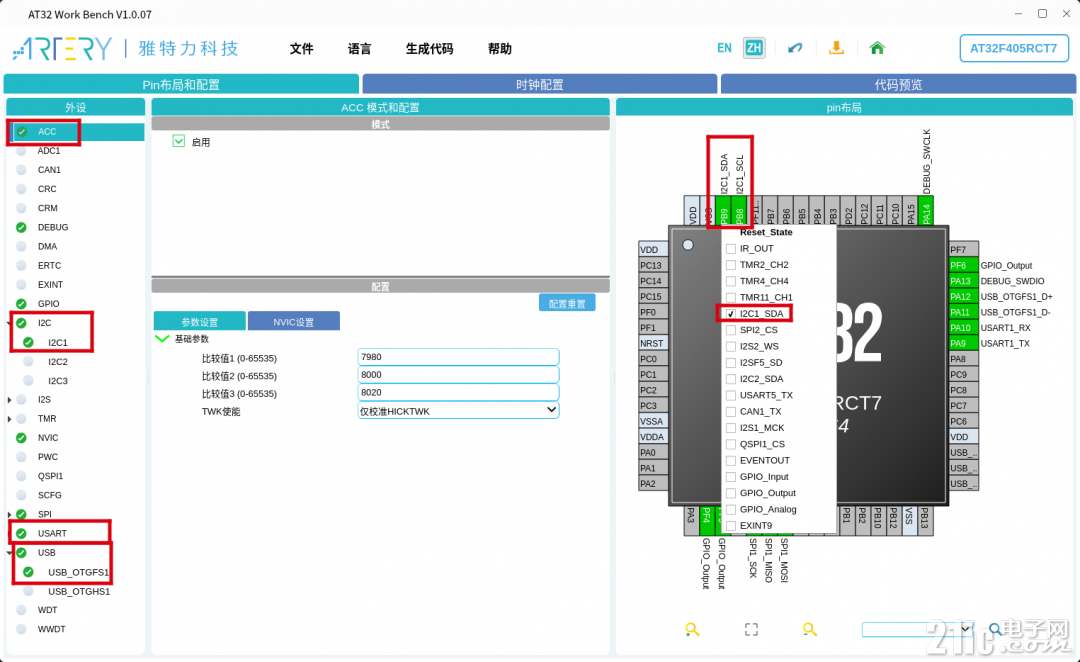1080x662 pixels.
Task: Open 参数设置 tab
Action: 199,322
